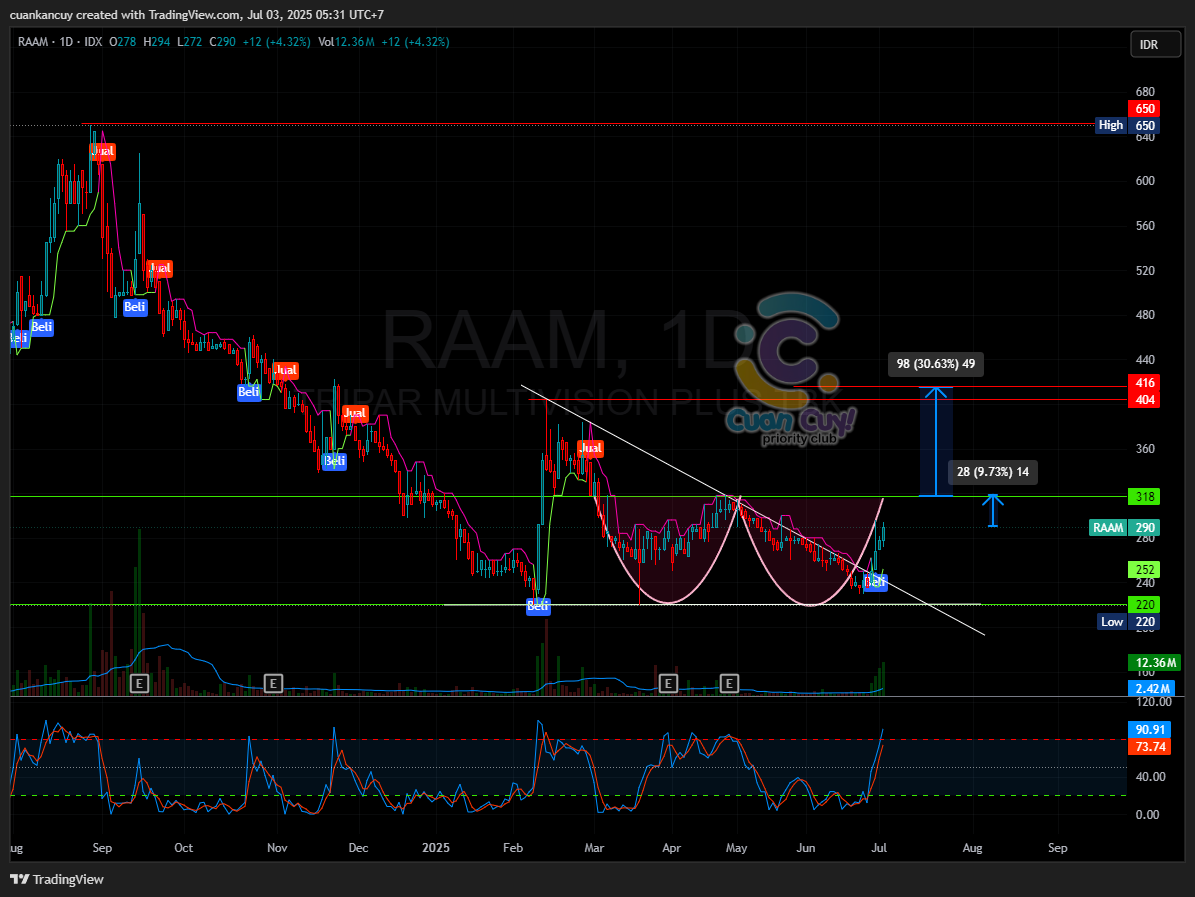
Task: Select the High 650 label on the price scale
Action: pyautogui.click(x=1127, y=125)
